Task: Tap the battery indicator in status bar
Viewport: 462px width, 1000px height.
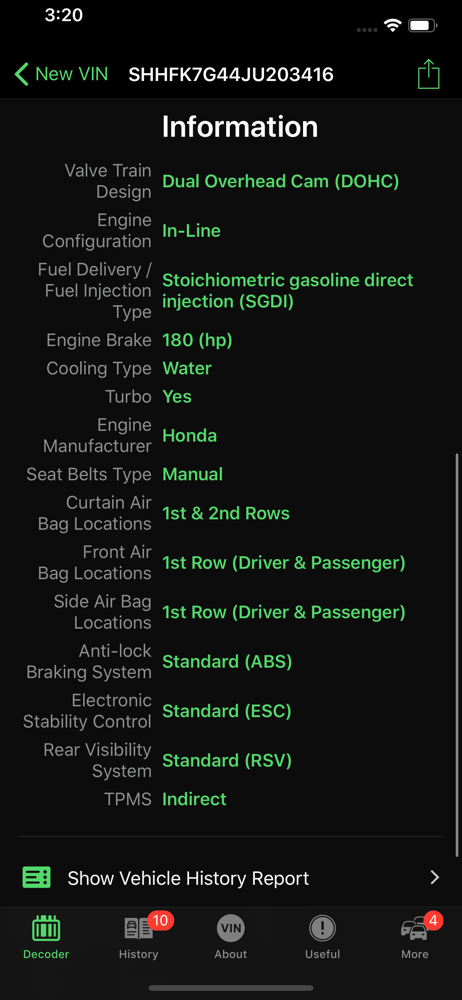Action: (x=422, y=26)
